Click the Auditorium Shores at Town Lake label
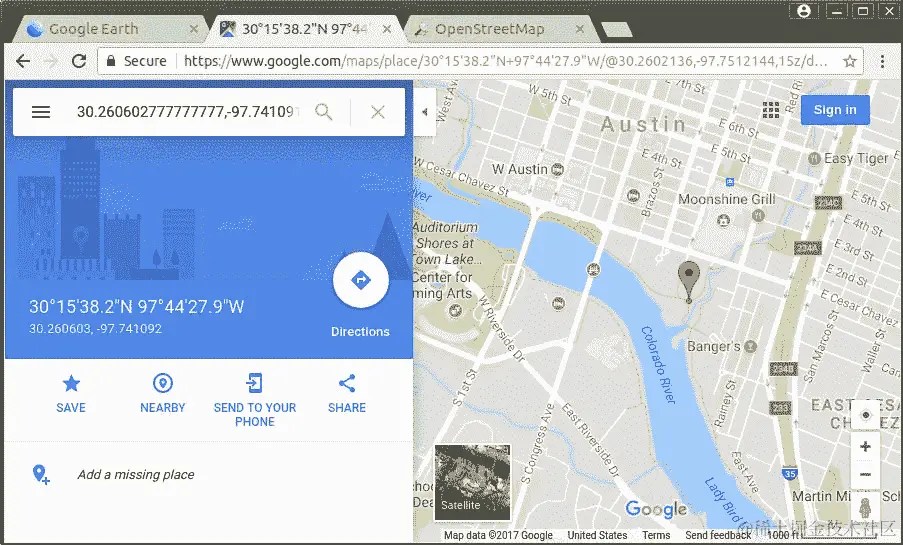The height and width of the screenshot is (545, 903). (x=446, y=243)
